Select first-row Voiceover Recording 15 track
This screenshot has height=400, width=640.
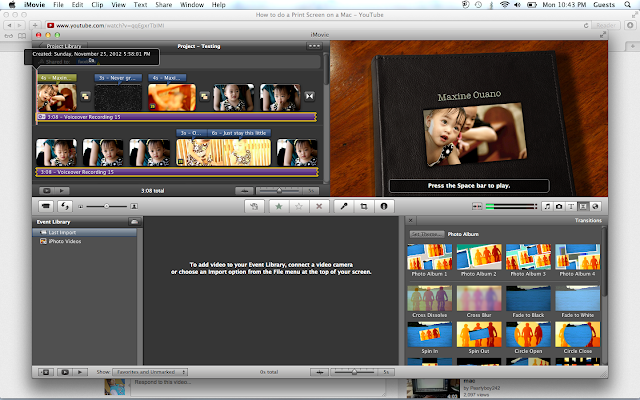[177, 117]
